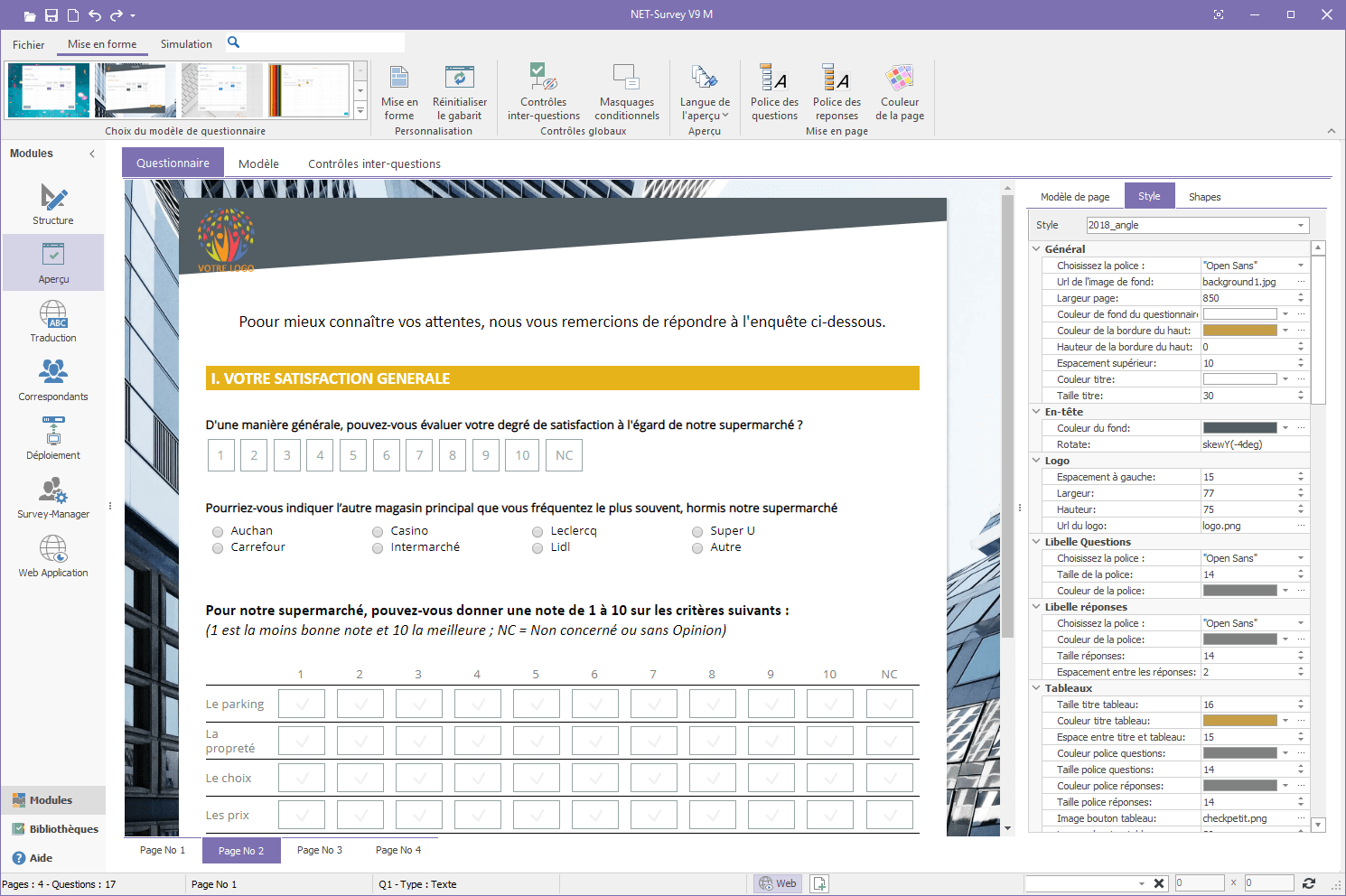Check Le parking score 1 box
This screenshot has width=1346, height=896.
[x=302, y=704]
